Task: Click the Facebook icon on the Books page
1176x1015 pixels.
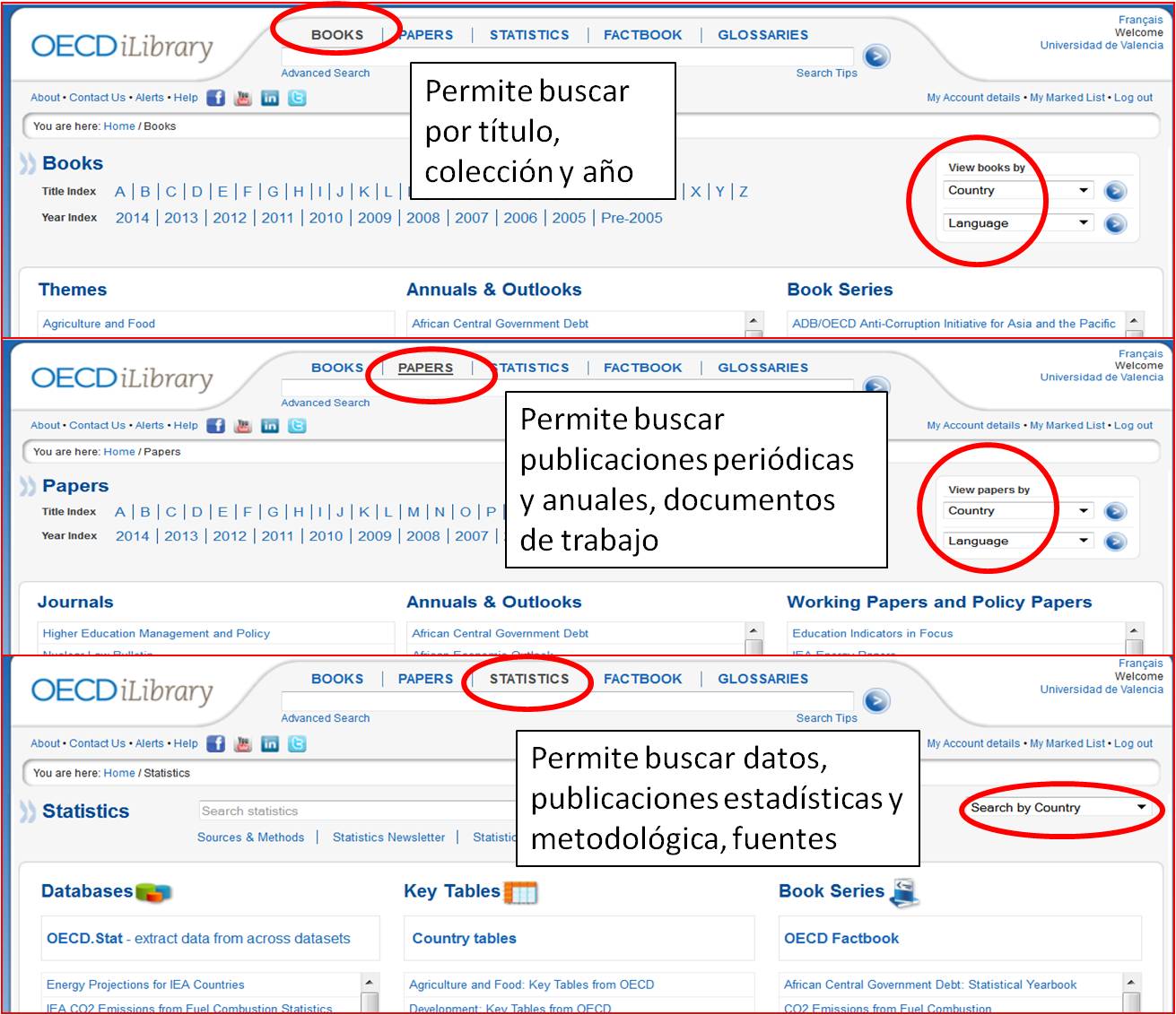Action: coord(215,98)
